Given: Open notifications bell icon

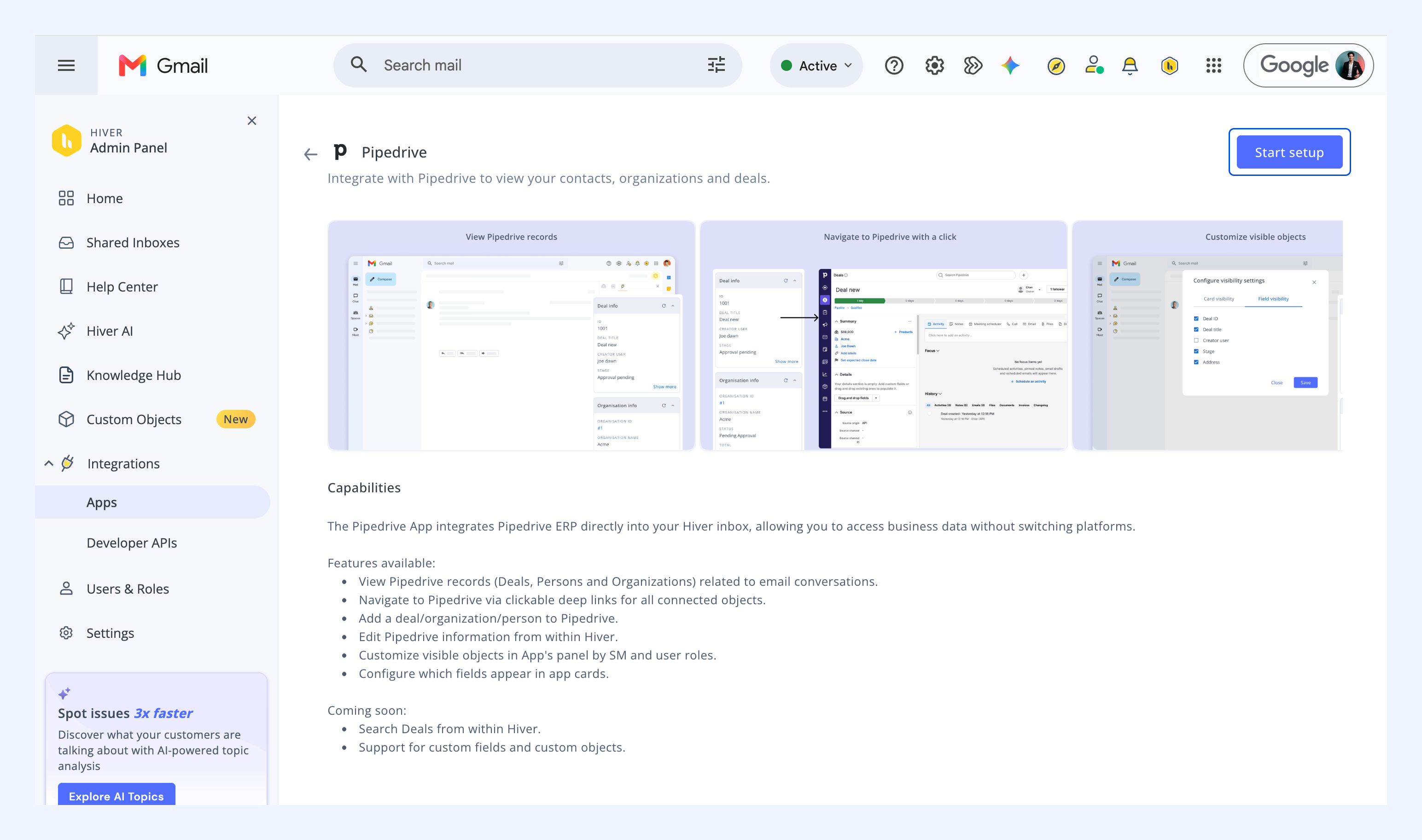Looking at the screenshot, I should 1130,66.
